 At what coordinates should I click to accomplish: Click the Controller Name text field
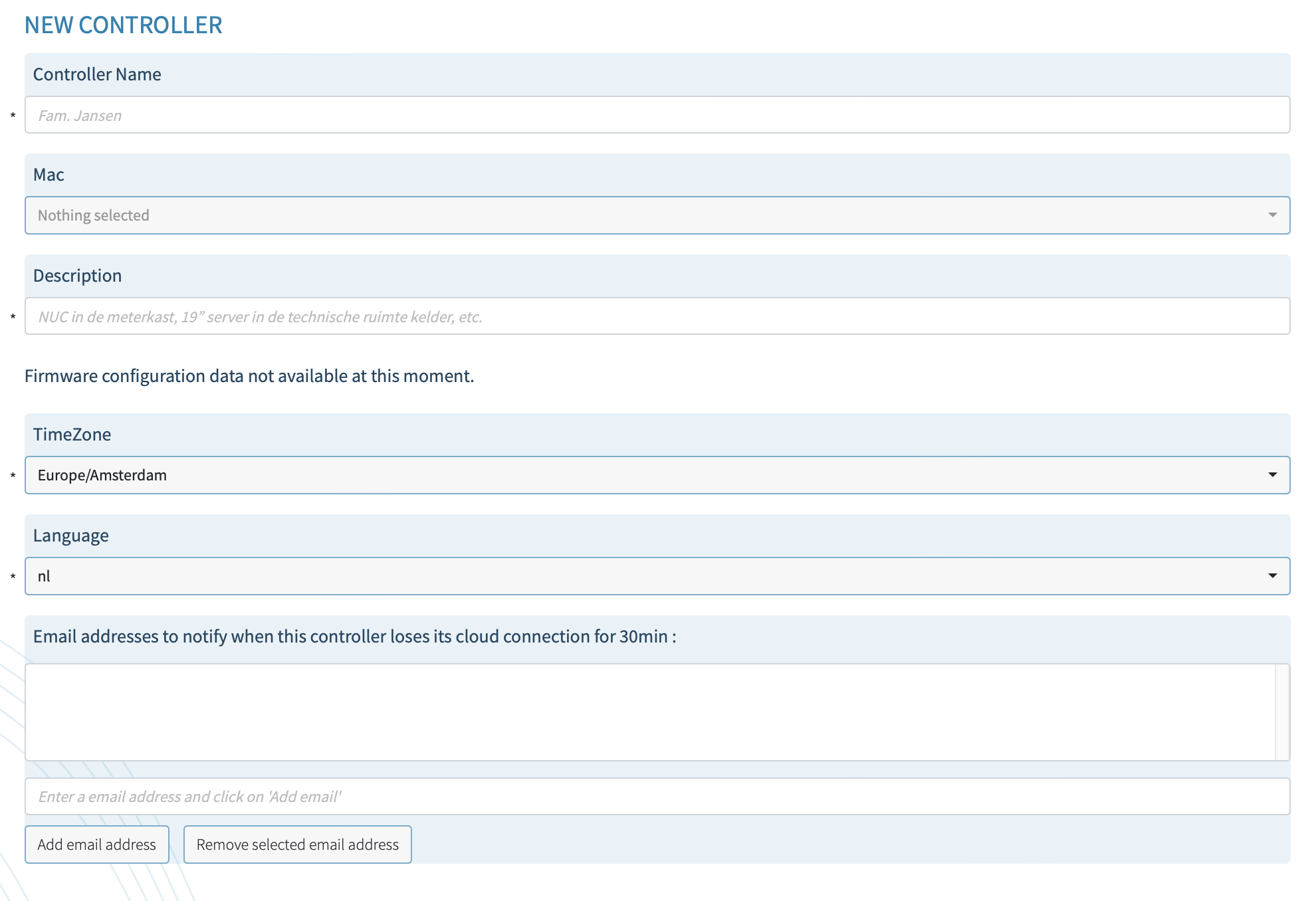657,115
